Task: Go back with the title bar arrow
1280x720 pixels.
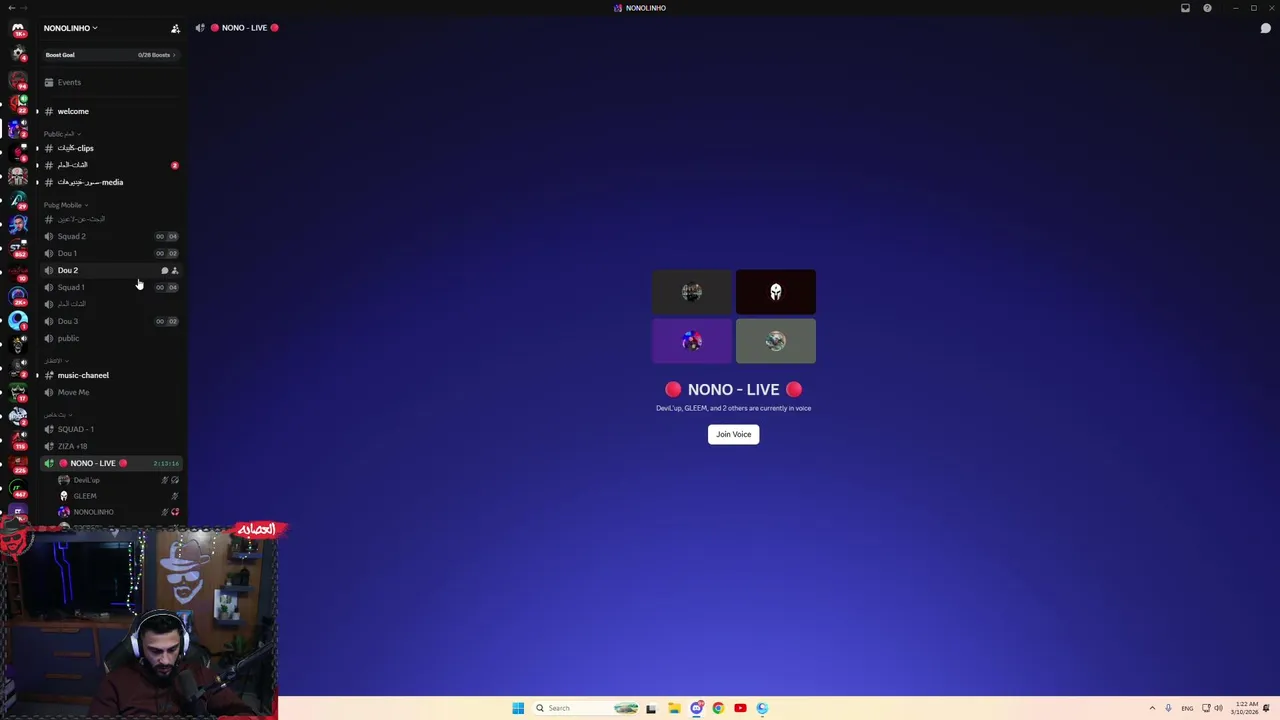Action: click(x=10, y=8)
